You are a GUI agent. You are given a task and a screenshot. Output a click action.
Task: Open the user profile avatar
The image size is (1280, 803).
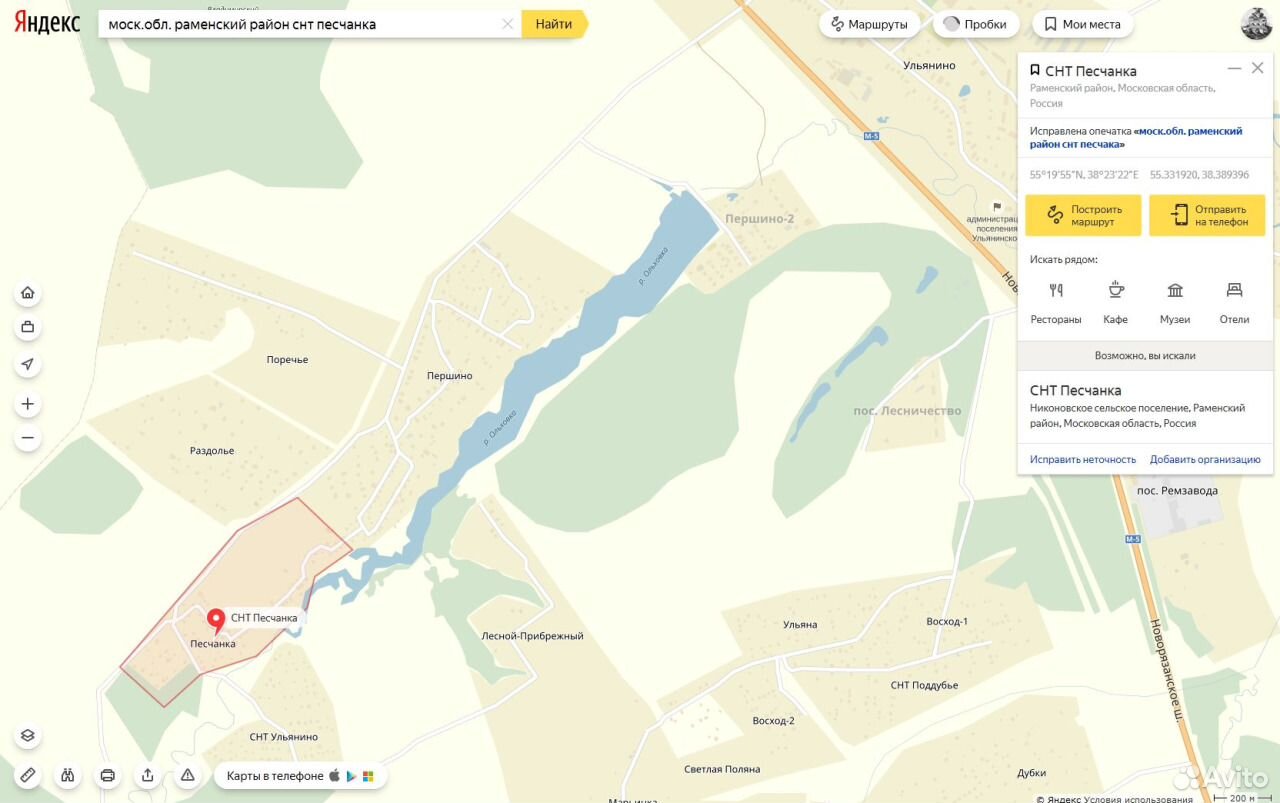pyautogui.click(x=1256, y=24)
